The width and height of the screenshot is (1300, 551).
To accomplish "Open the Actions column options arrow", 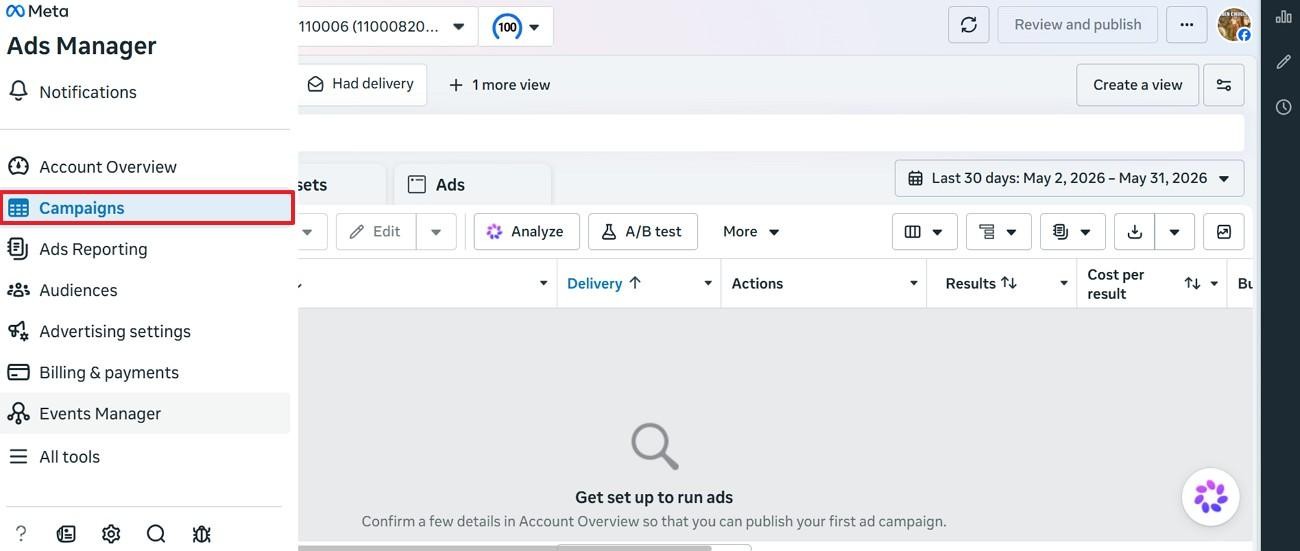I will (x=913, y=283).
